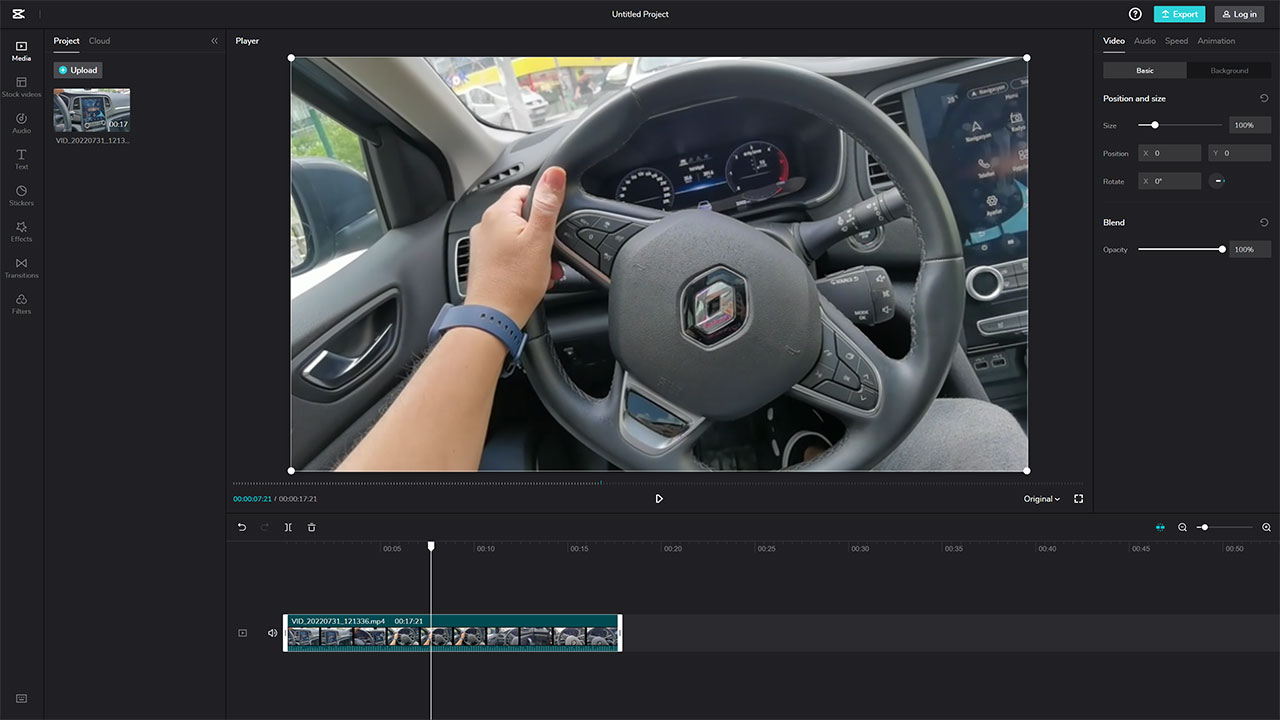The image size is (1280, 720).
Task: Click the top-left resize handle of video
Action: click(x=291, y=57)
